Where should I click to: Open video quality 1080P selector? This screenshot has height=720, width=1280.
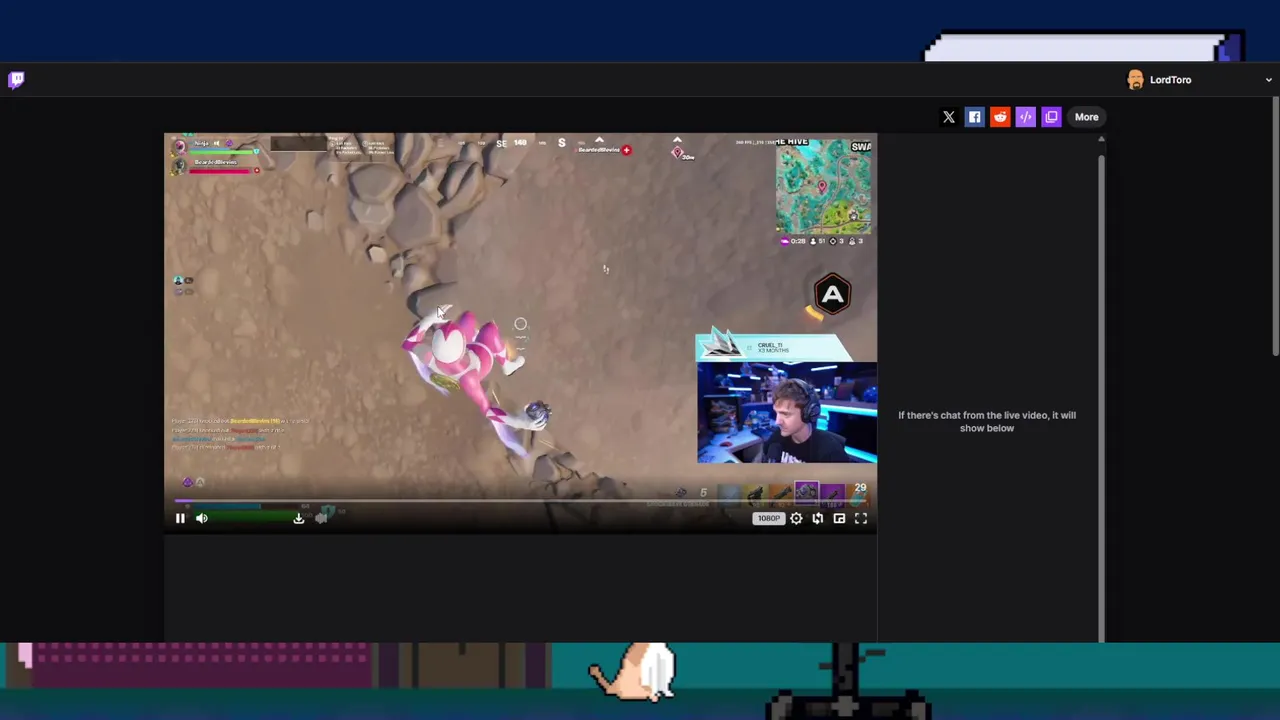[x=768, y=518]
